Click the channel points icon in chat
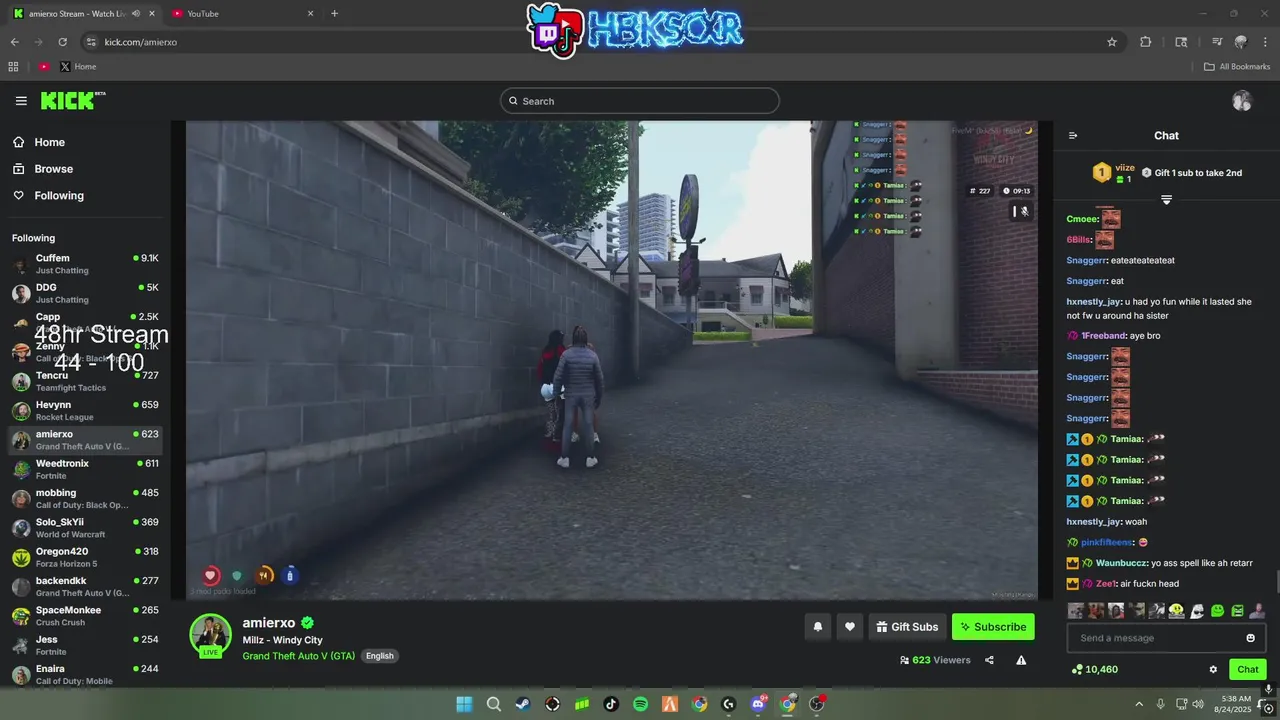This screenshot has width=1280, height=720. (1077, 670)
